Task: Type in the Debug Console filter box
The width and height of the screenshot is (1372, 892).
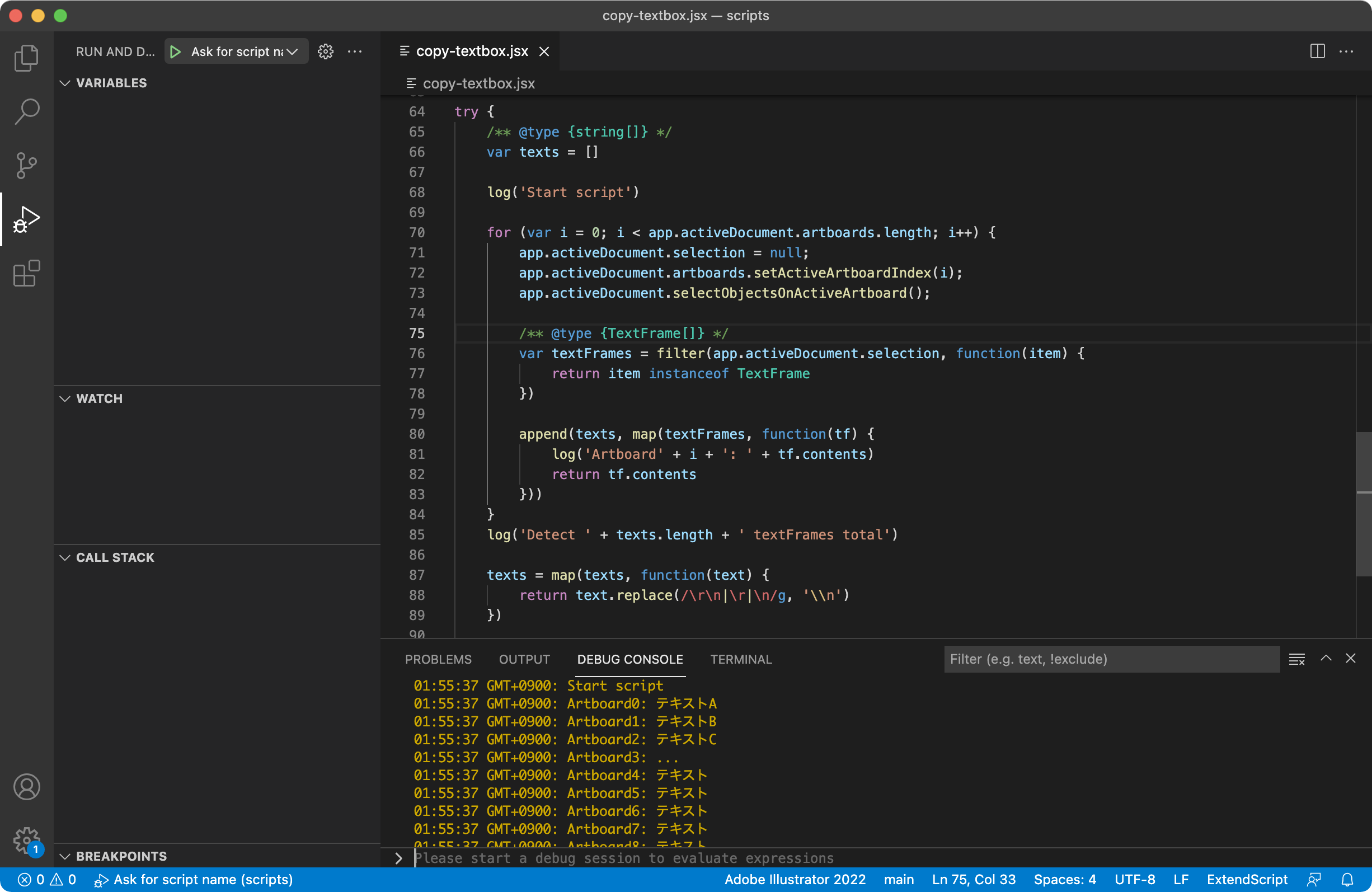Action: point(1112,659)
